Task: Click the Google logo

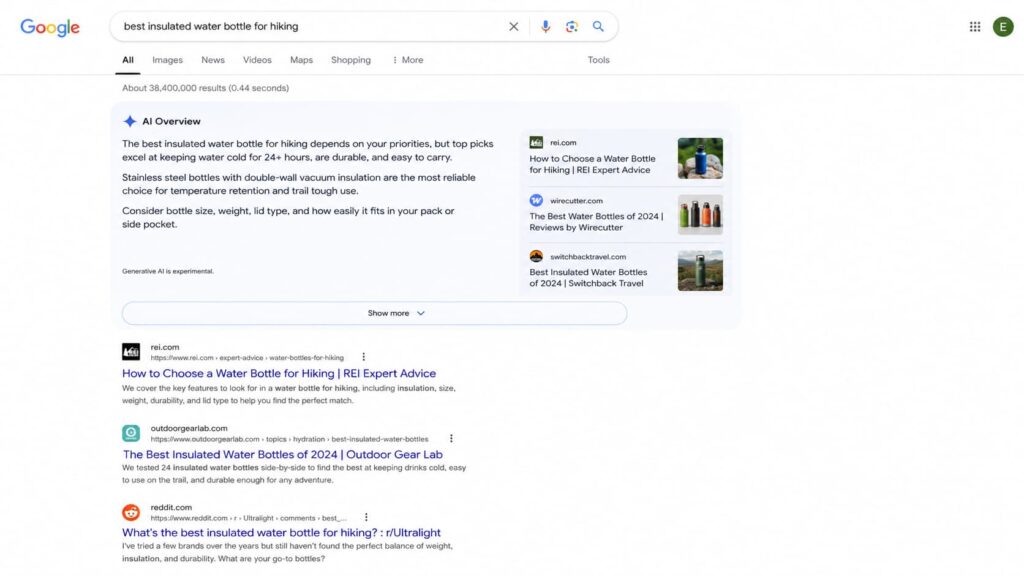Action: [x=50, y=27]
